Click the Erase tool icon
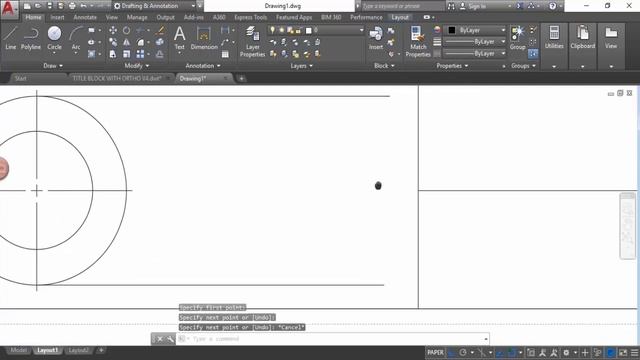 (160, 30)
